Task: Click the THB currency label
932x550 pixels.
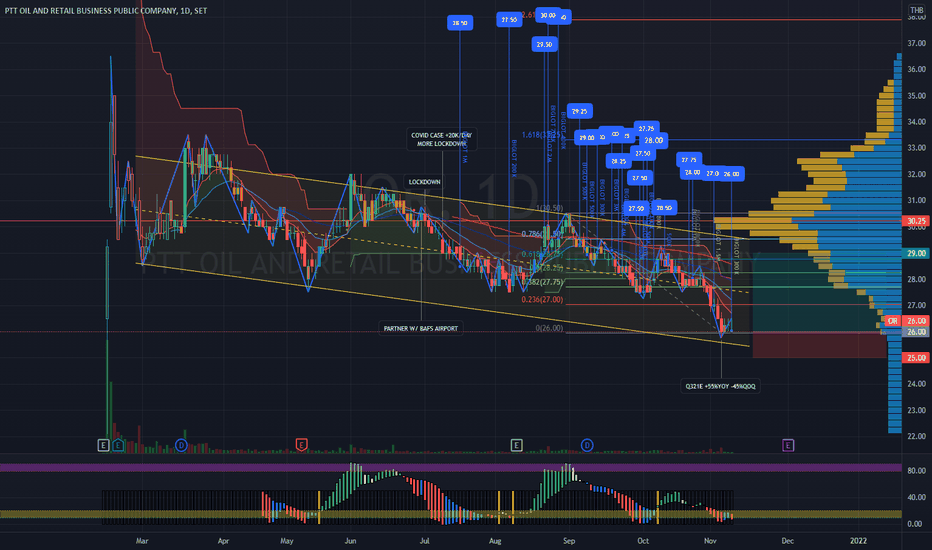Action: (917, 10)
